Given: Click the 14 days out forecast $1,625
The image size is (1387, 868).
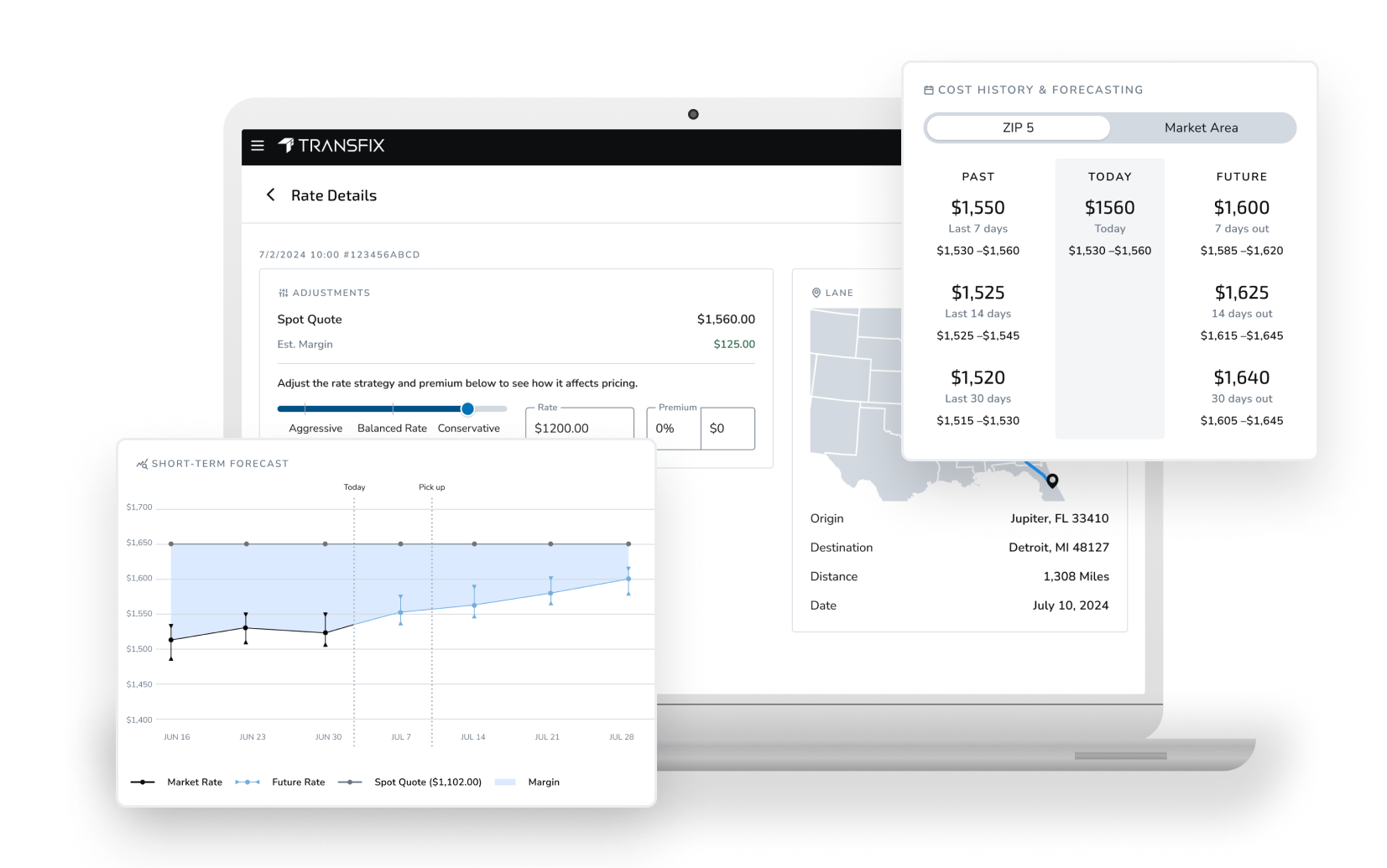Looking at the screenshot, I should (1241, 293).
